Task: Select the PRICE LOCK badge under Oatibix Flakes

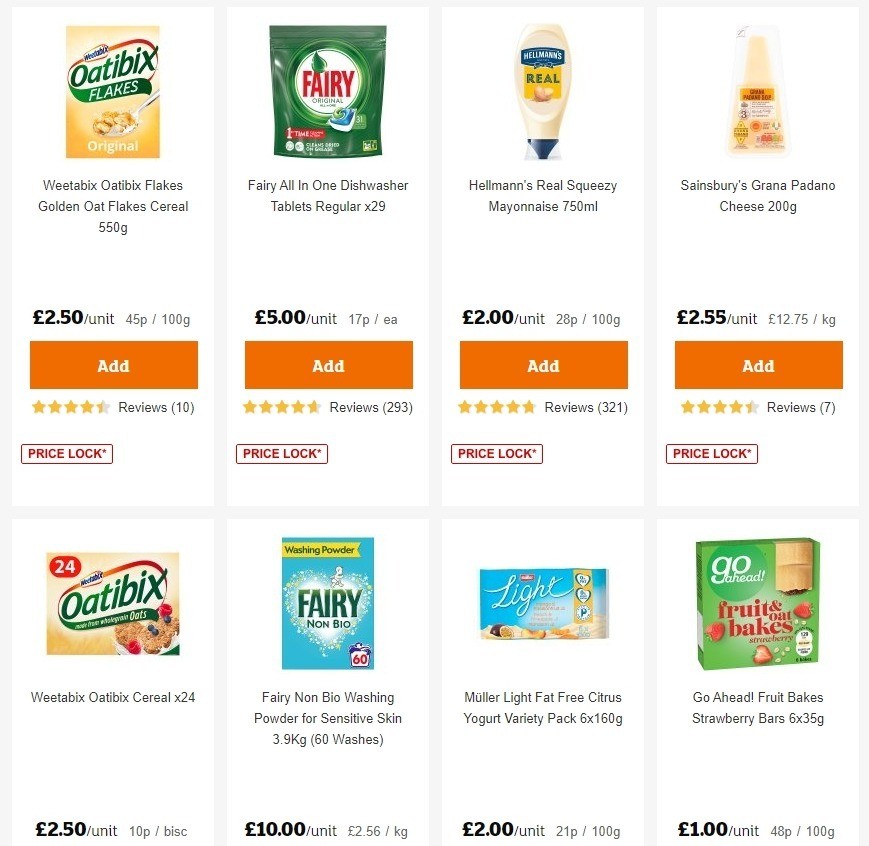Action: [x=67, y=453]
